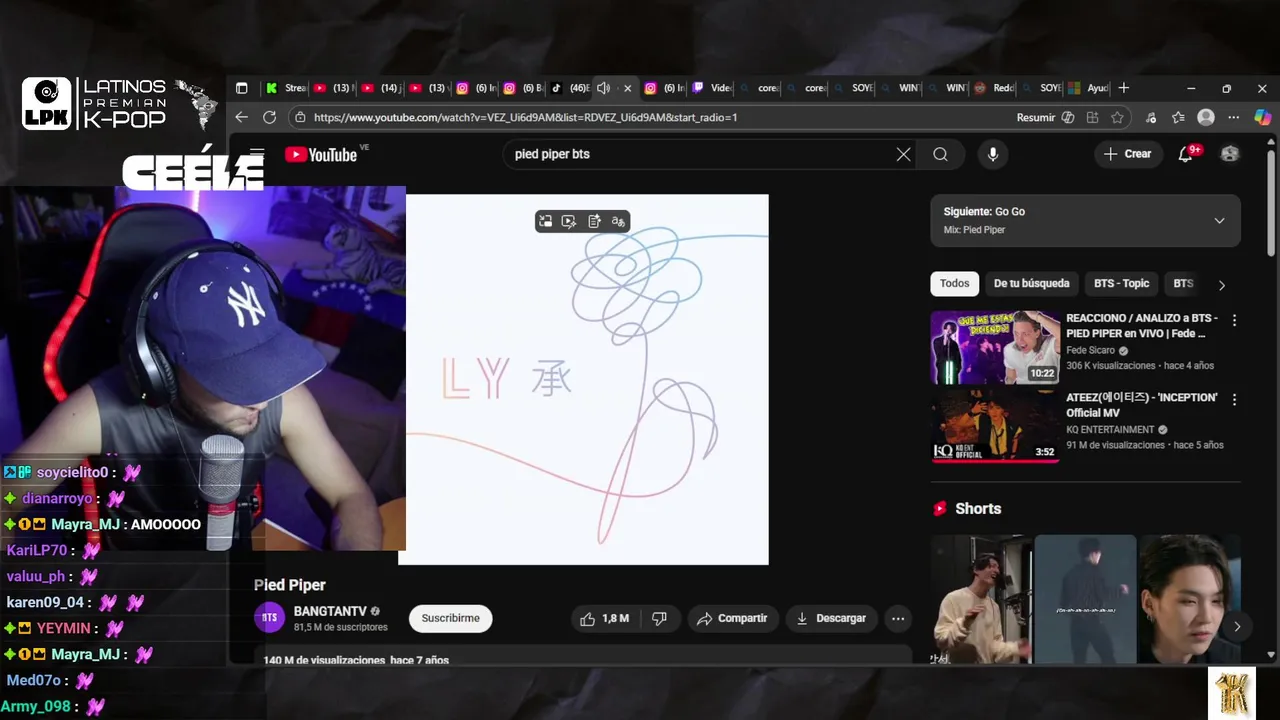Switch to the TikTok (46) tab
1280x720 pixels.
pyautogui.click(x=570, y=88)
